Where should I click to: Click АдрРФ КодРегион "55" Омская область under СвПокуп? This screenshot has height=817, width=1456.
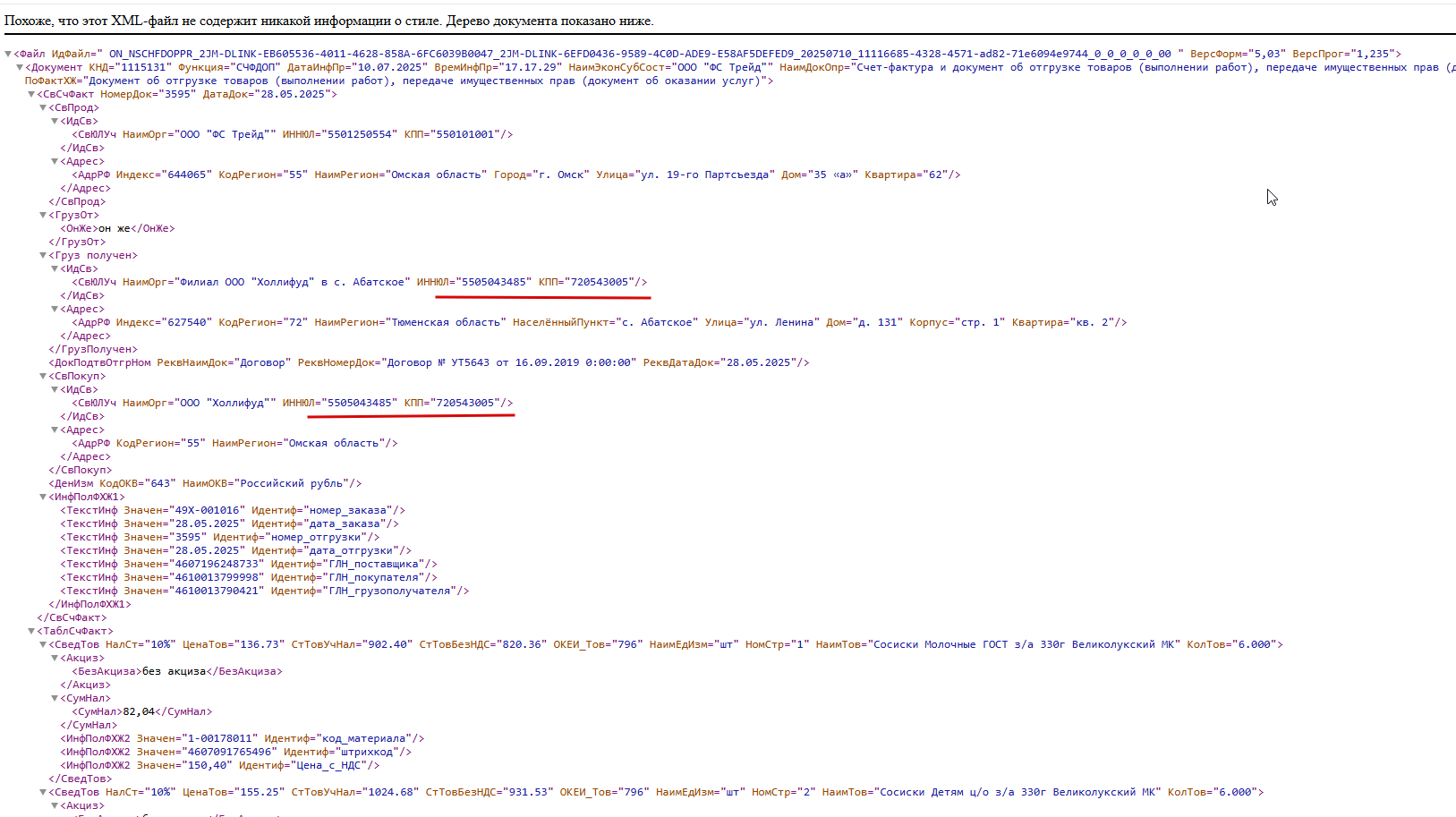(234, 443)
